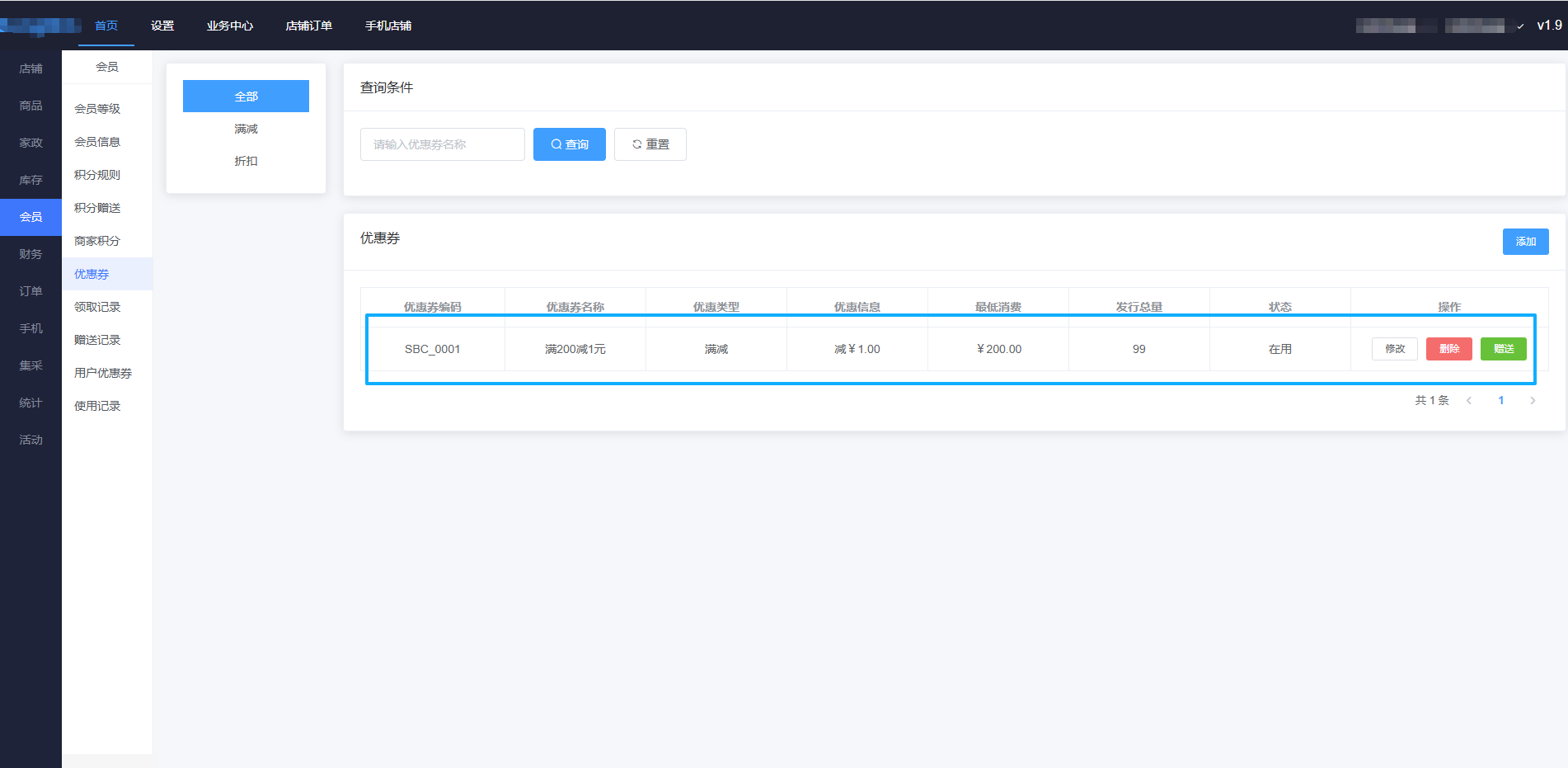
Task: Click the 查询 search button
Action: [x=569, y=144]
